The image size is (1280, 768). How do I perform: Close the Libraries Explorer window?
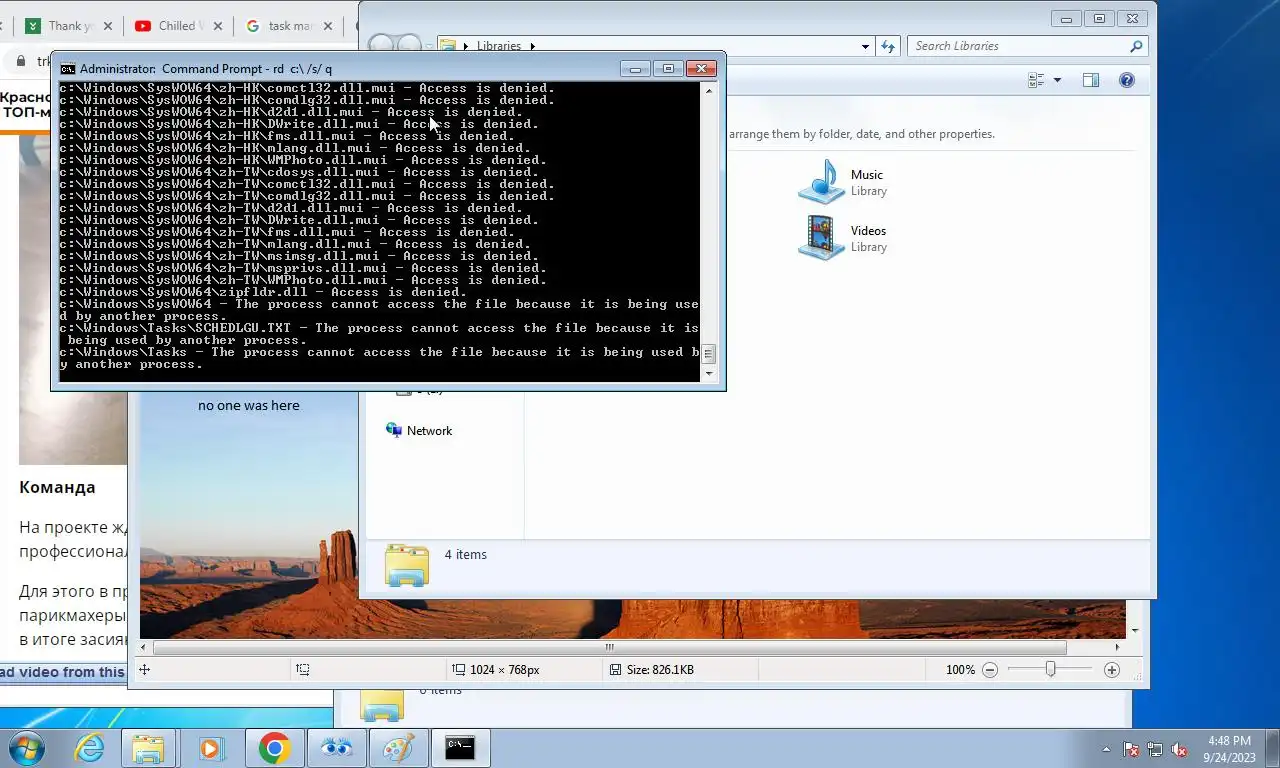1132,18
